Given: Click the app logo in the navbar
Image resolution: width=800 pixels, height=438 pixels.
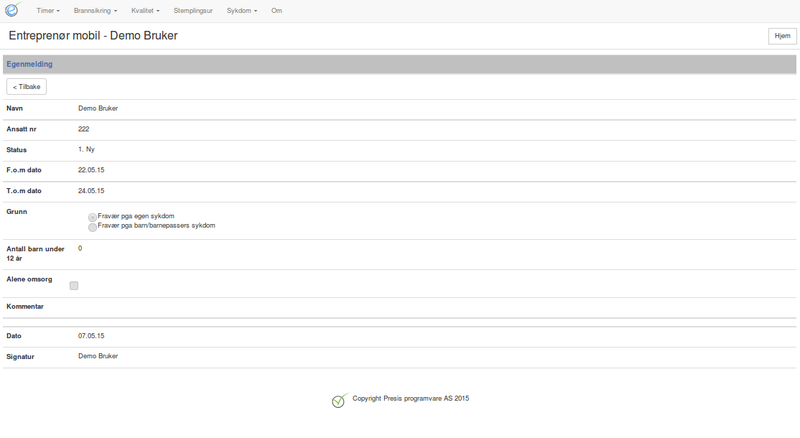Looking at the screenshot, I should (x=11, y=10).
